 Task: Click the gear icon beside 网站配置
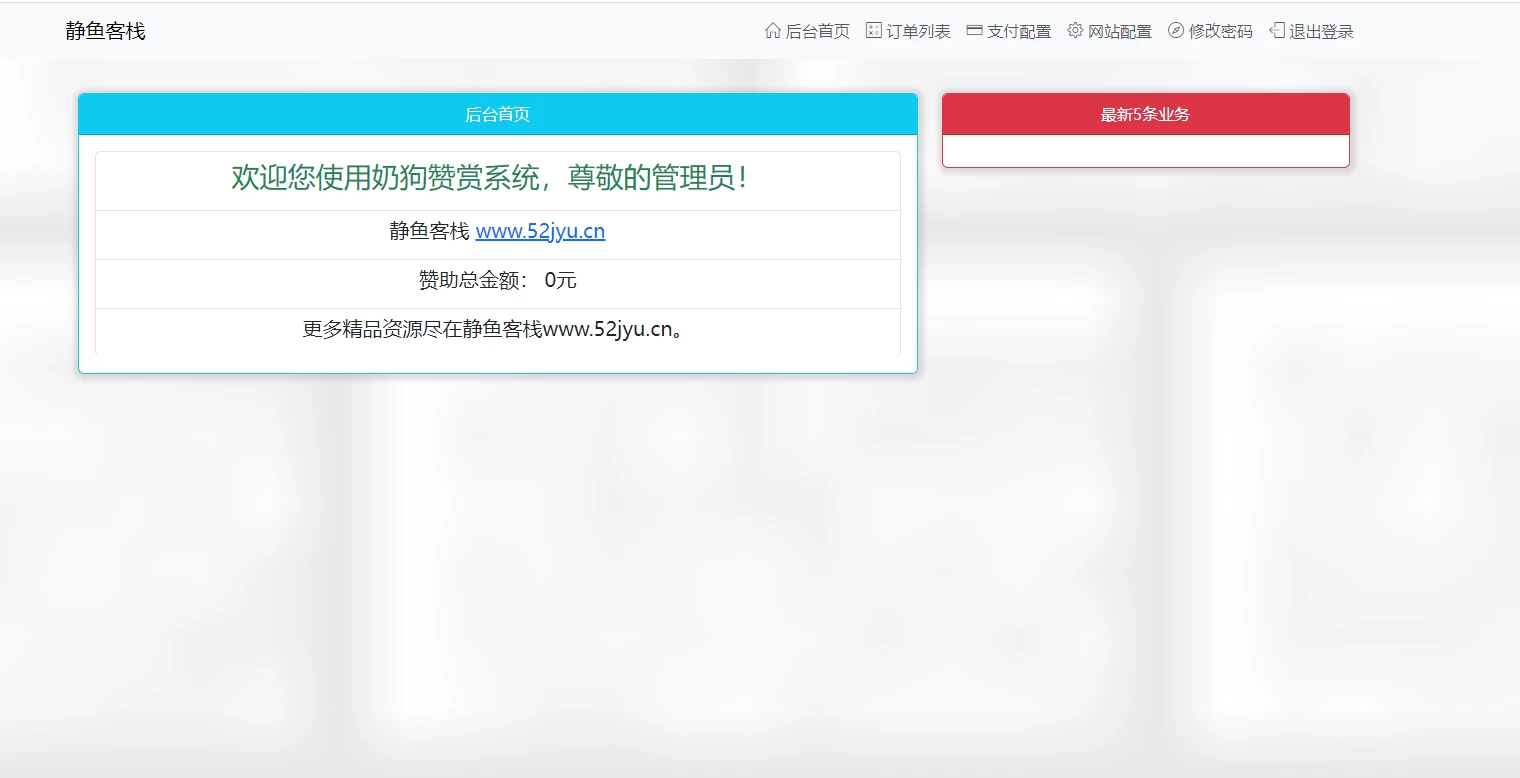click(x=1075, y=31)
